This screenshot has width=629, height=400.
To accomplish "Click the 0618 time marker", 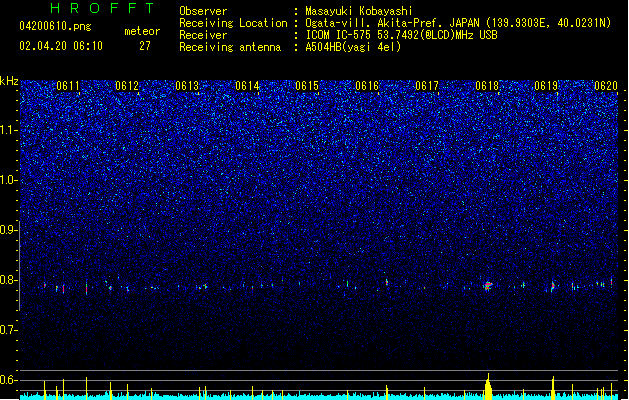I will (487, 86).
